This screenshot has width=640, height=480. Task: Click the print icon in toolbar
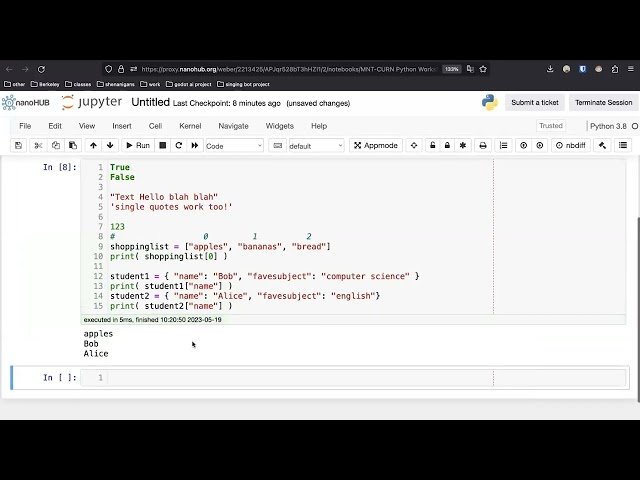483,145
